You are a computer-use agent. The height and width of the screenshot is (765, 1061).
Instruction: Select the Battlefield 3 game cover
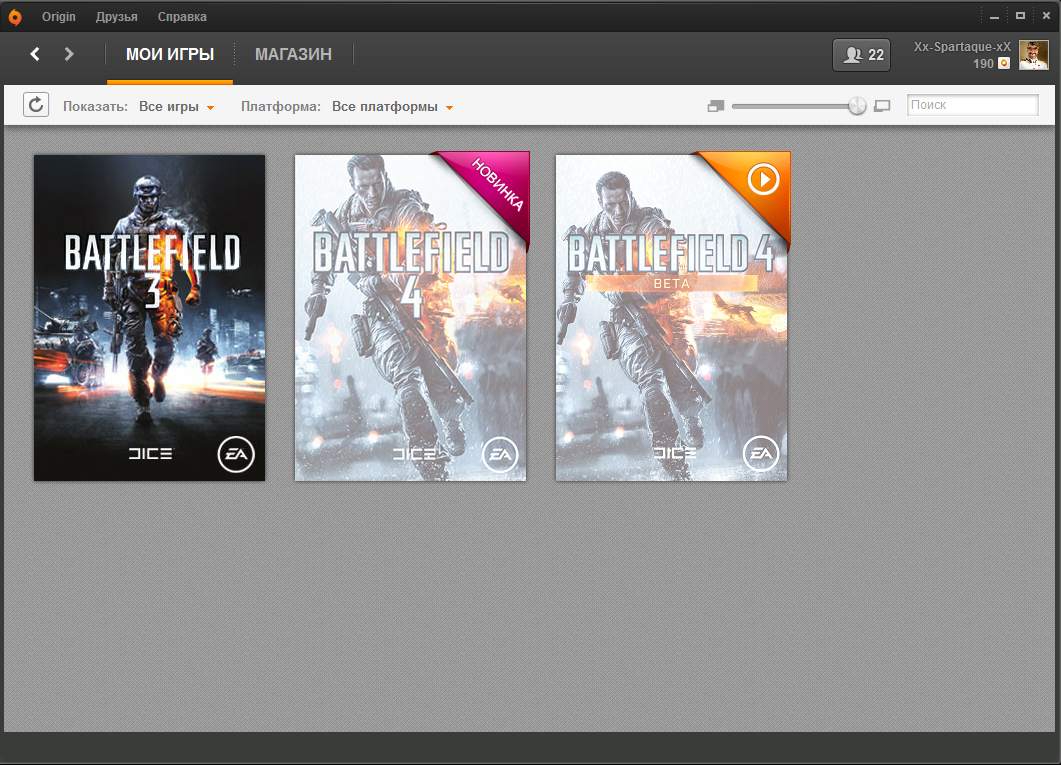150,318
